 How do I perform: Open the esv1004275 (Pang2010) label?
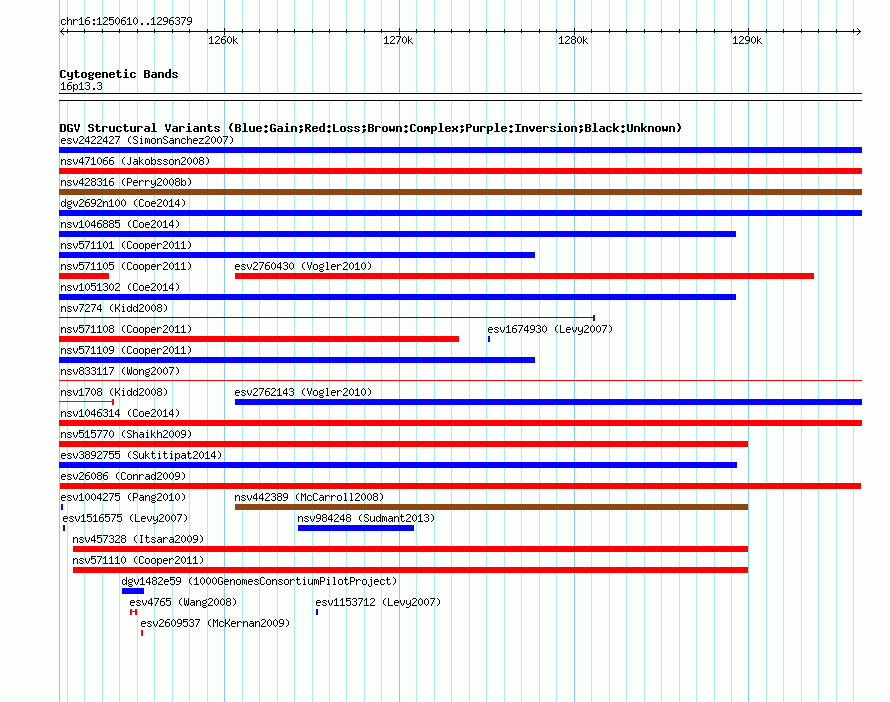click(123, 497)
